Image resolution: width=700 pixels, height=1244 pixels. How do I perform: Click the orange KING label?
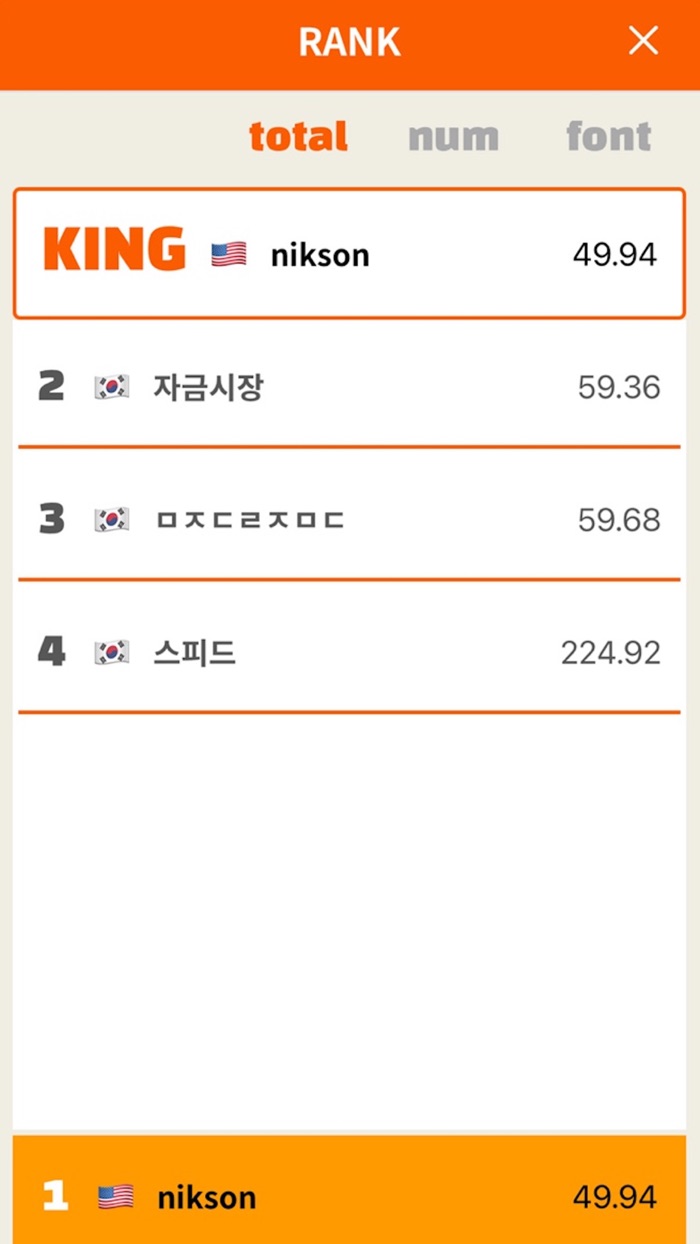(x=113, y=250)
